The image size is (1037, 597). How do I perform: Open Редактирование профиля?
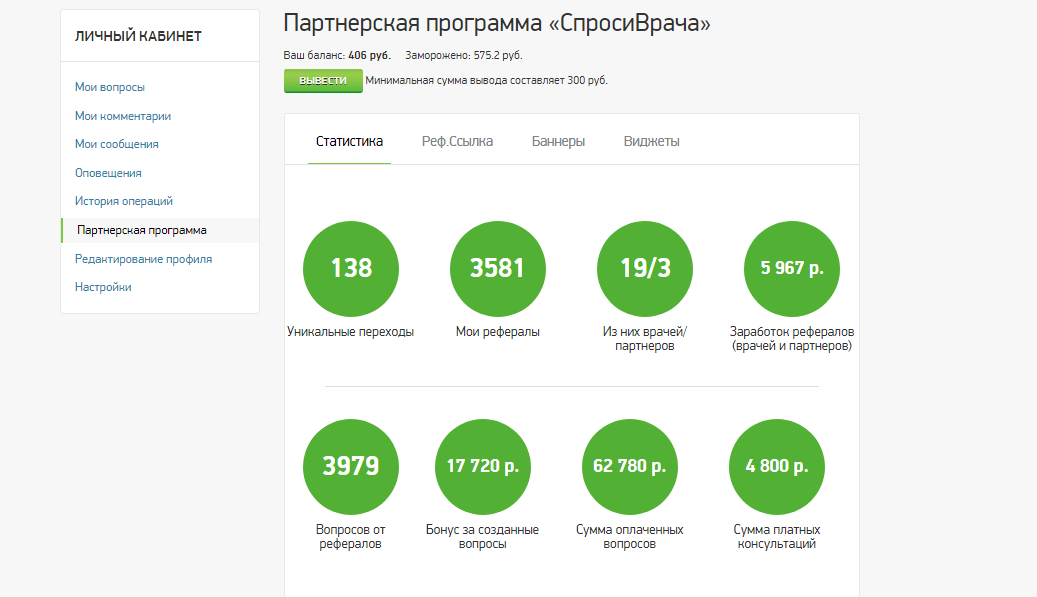(144, 259)
